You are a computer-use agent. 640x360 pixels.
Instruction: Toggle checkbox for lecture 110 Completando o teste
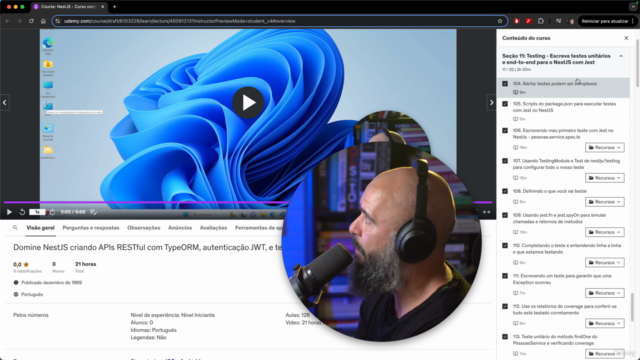point(505,246)
